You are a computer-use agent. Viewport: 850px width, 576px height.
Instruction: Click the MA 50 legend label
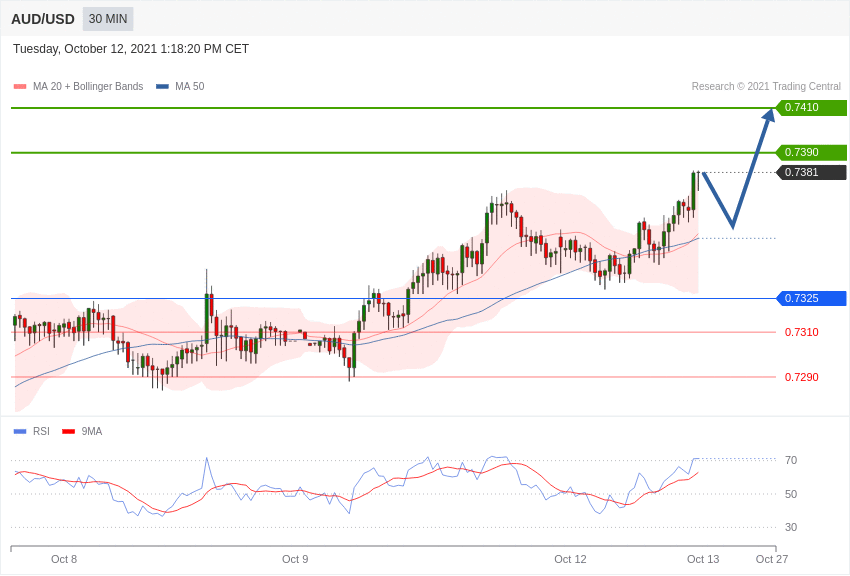(x=190, y=86)
